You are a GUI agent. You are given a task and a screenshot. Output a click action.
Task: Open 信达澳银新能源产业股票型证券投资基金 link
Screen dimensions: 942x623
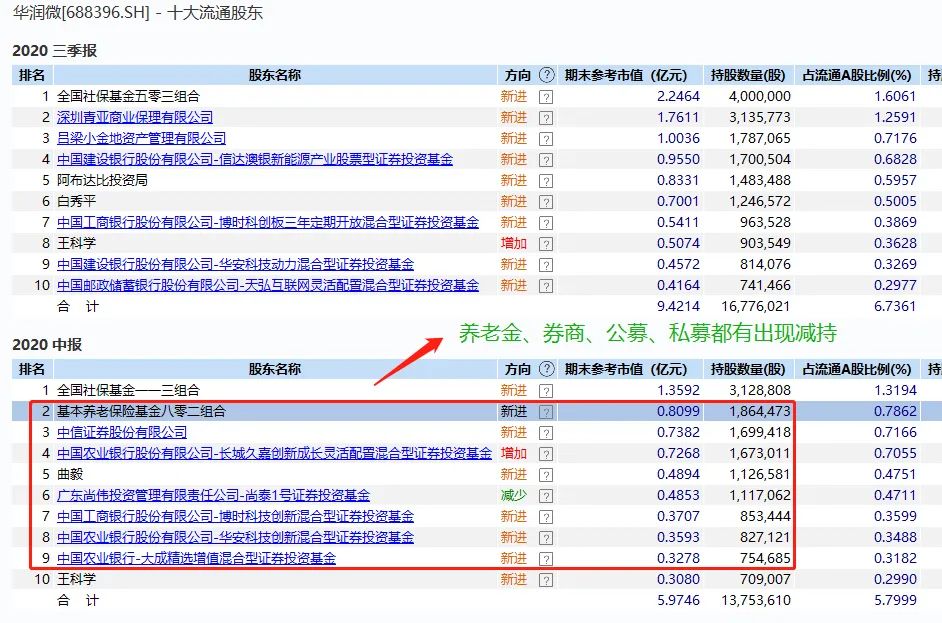point(255,159)
